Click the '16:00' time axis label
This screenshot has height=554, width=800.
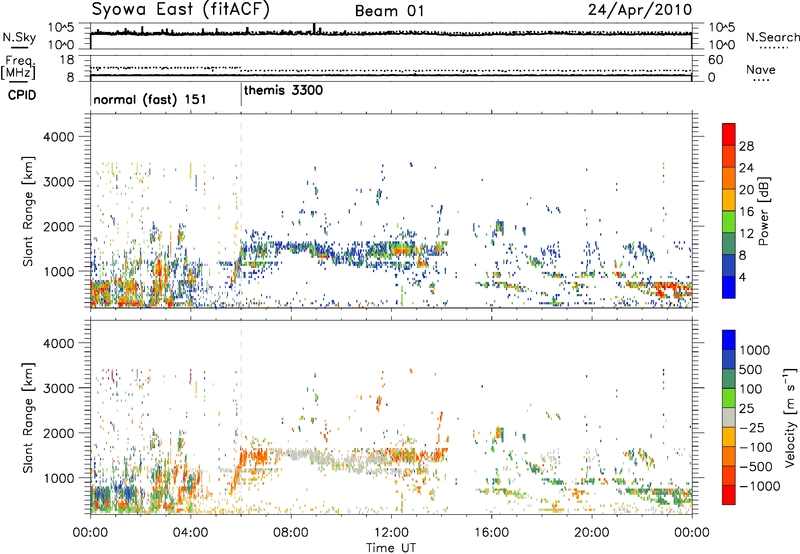pos(491,533)
